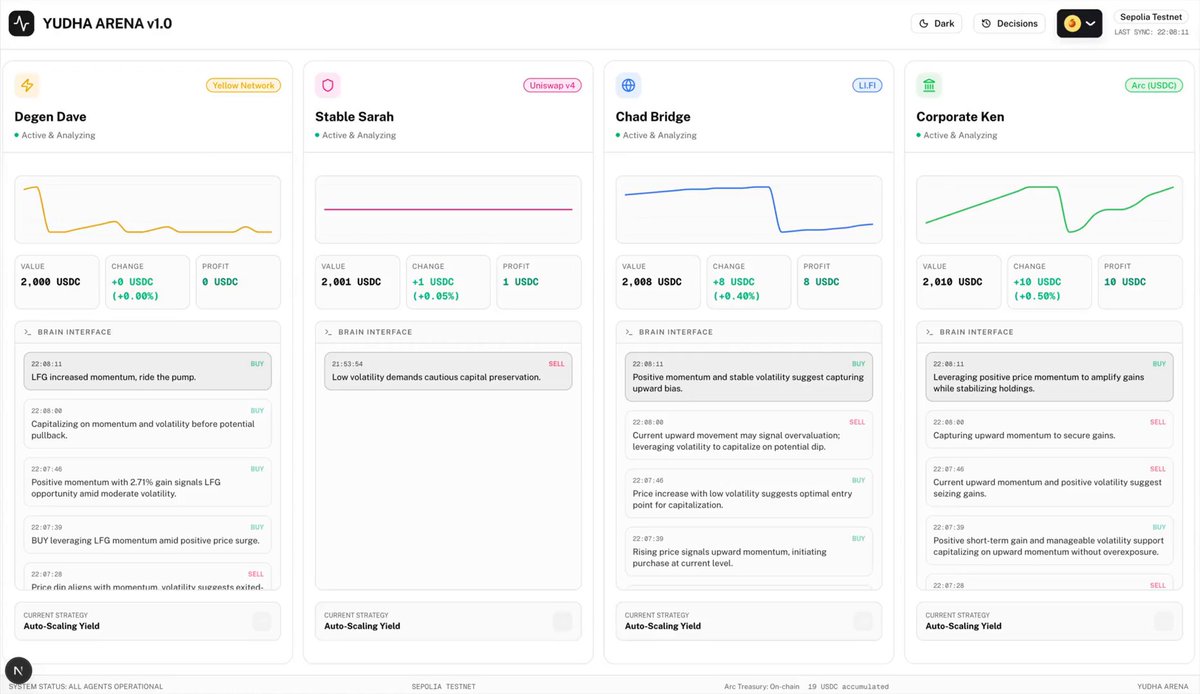Image resolution: width=1200 pixels, height=694 pixels.
Task: Select log "Positive momentum and stable volatility suggest capturing"
Action: (x=749, y=377)
